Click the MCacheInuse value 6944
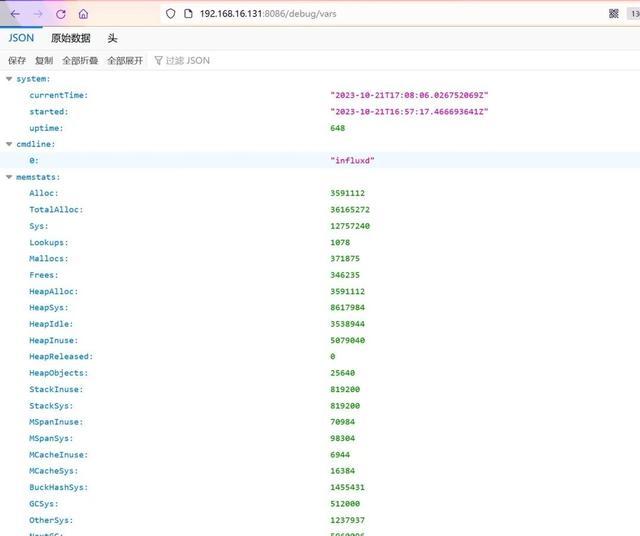 [x=340, y=454]
